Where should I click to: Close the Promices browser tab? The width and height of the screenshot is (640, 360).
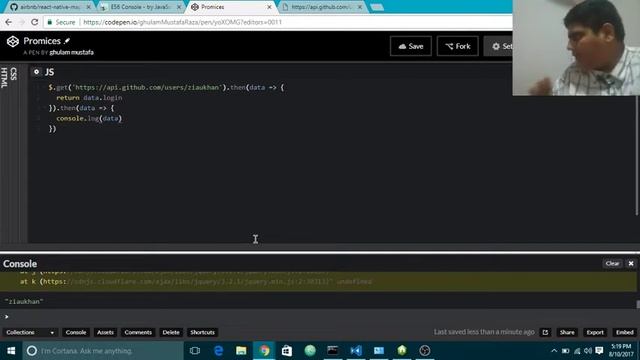coord(269,7)
